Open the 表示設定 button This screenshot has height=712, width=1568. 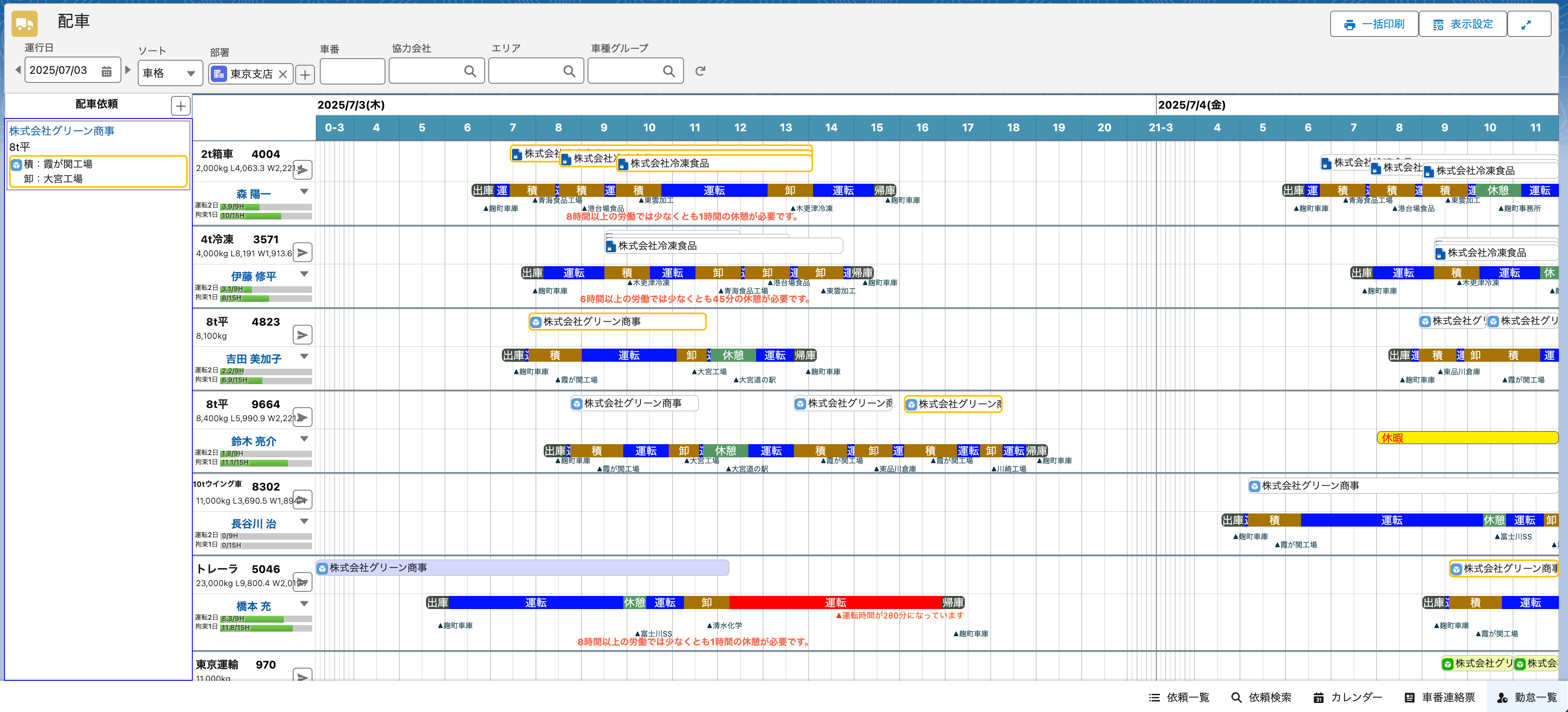coord(1462,24)
